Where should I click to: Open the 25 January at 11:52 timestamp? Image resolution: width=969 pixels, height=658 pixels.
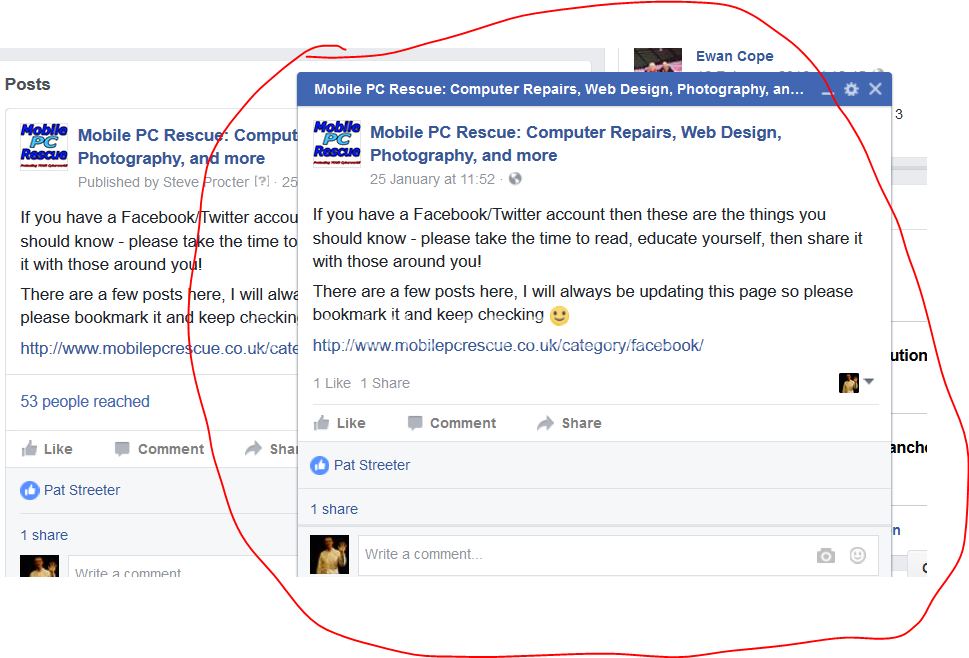coord(433,179)
